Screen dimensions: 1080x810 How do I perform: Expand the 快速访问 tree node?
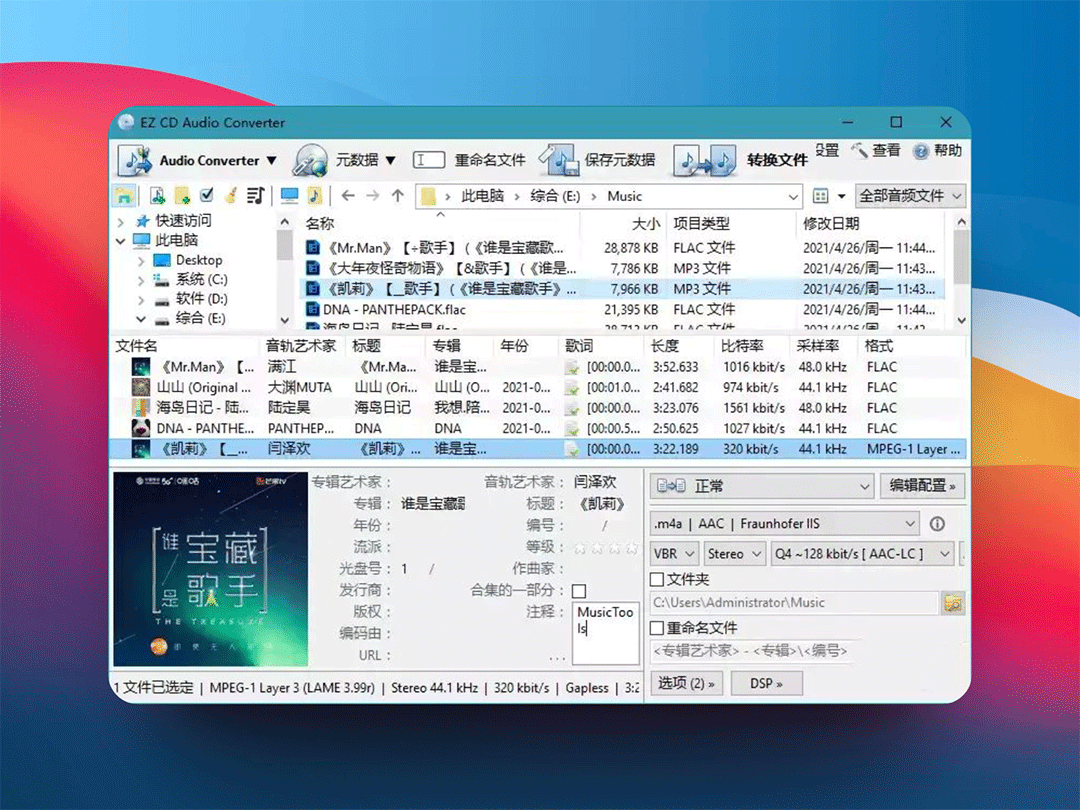pyautogui.click(x=121, y=222)
